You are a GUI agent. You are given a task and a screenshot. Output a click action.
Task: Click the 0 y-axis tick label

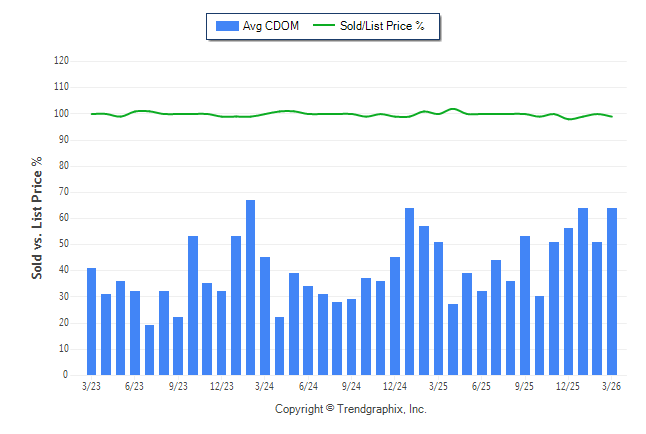66,375
